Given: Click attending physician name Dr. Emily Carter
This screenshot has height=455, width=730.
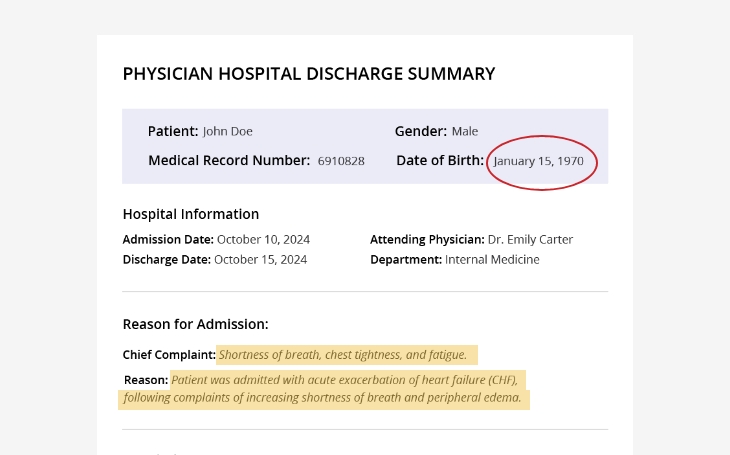Looking at the screenshot, I should pos(530,240).
